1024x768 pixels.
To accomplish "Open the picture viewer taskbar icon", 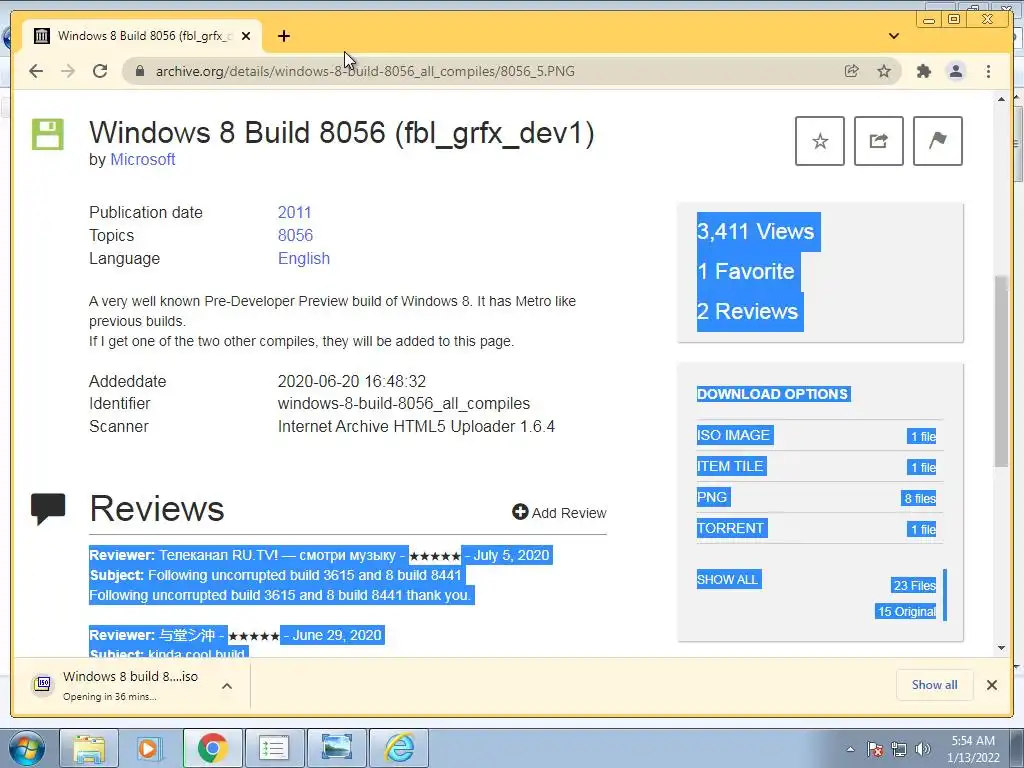I will (336, 748).
